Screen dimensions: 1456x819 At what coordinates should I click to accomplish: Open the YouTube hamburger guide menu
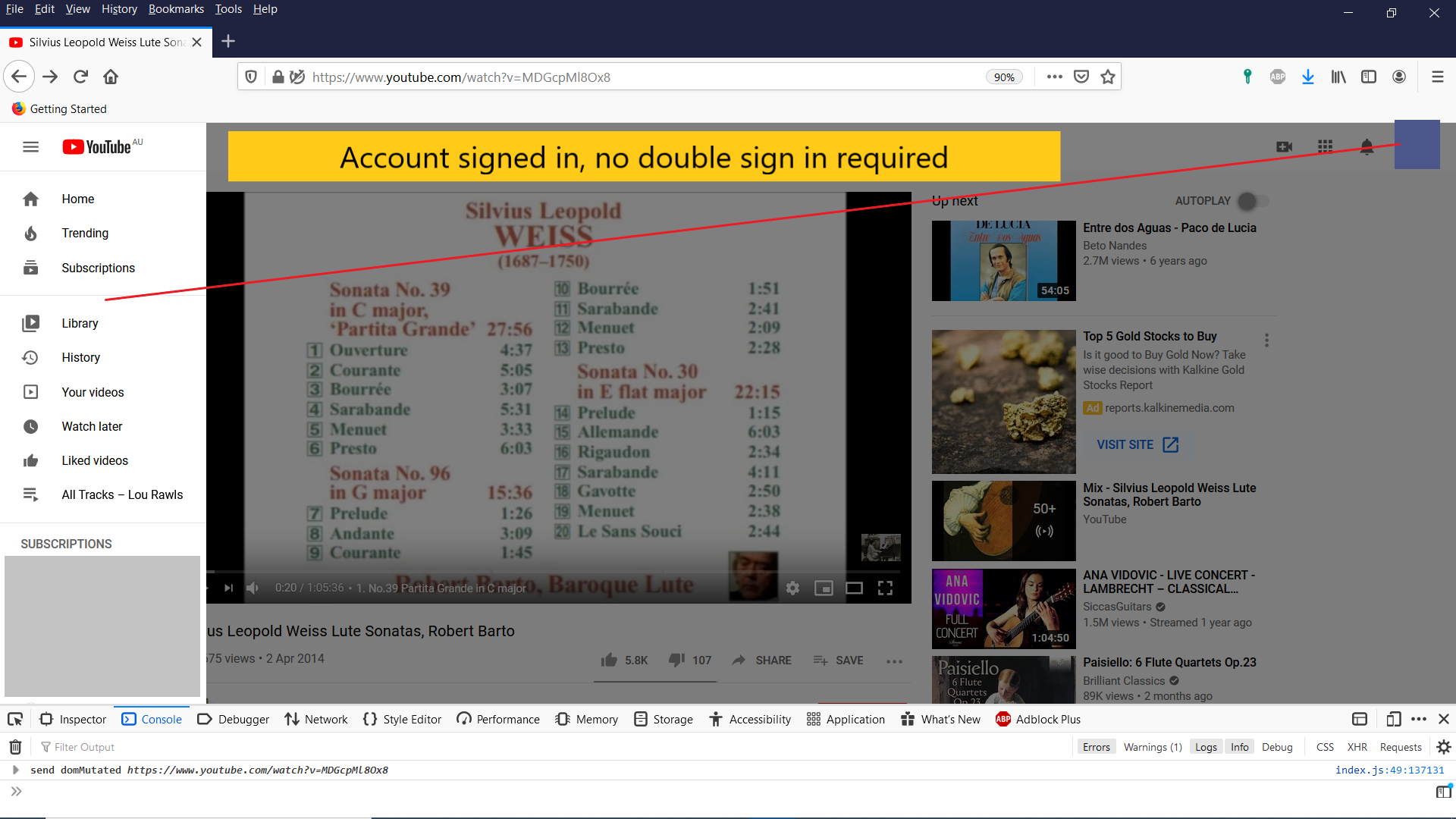pyautogui.click(x=30, y=147)
